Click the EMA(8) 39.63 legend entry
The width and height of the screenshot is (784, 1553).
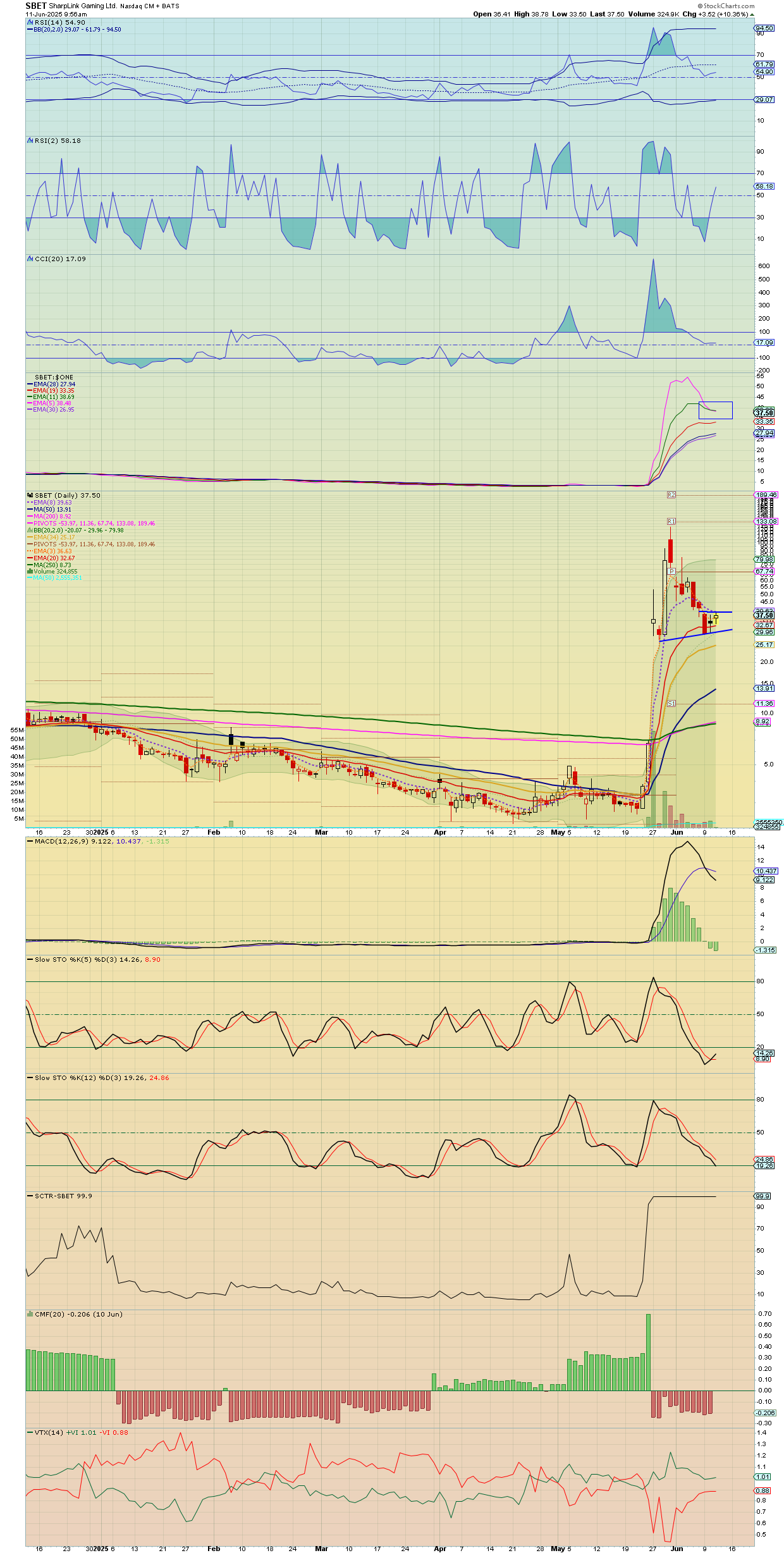(x=49, y=503)
